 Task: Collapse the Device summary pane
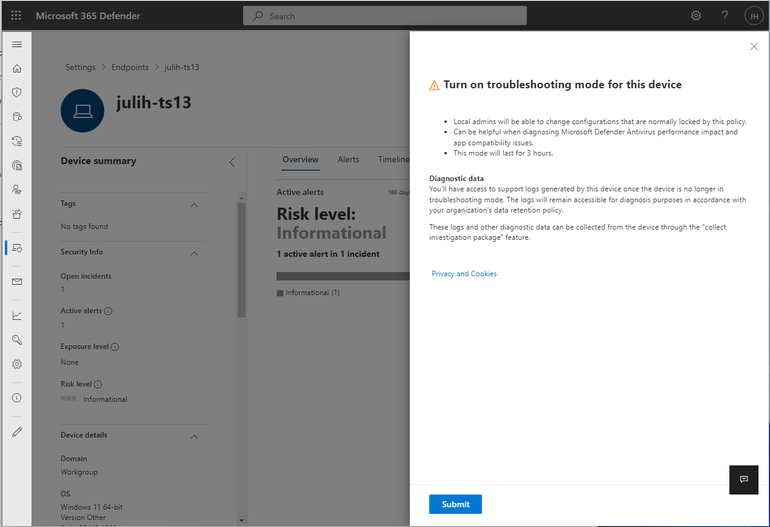tap(232, 162)
